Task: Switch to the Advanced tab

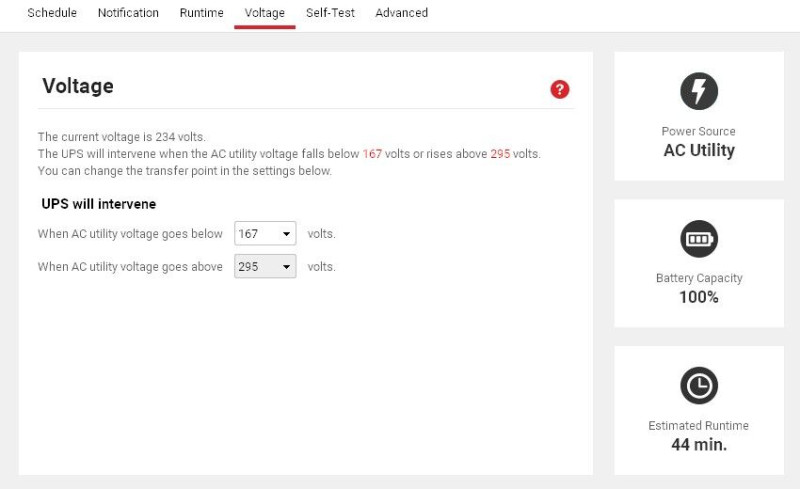Action: pos(402,13)
